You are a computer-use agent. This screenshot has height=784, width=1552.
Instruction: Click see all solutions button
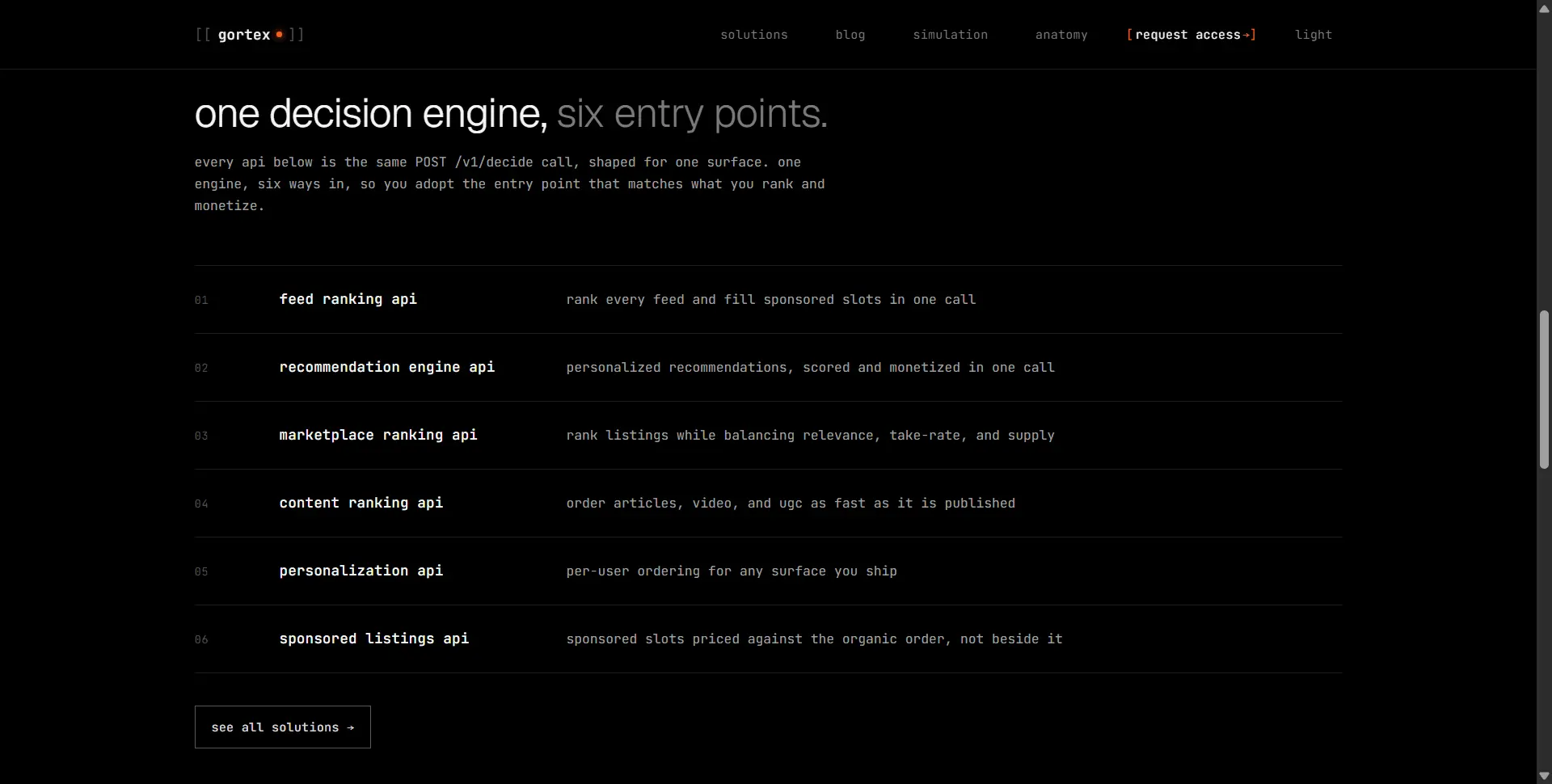[282, 727]
